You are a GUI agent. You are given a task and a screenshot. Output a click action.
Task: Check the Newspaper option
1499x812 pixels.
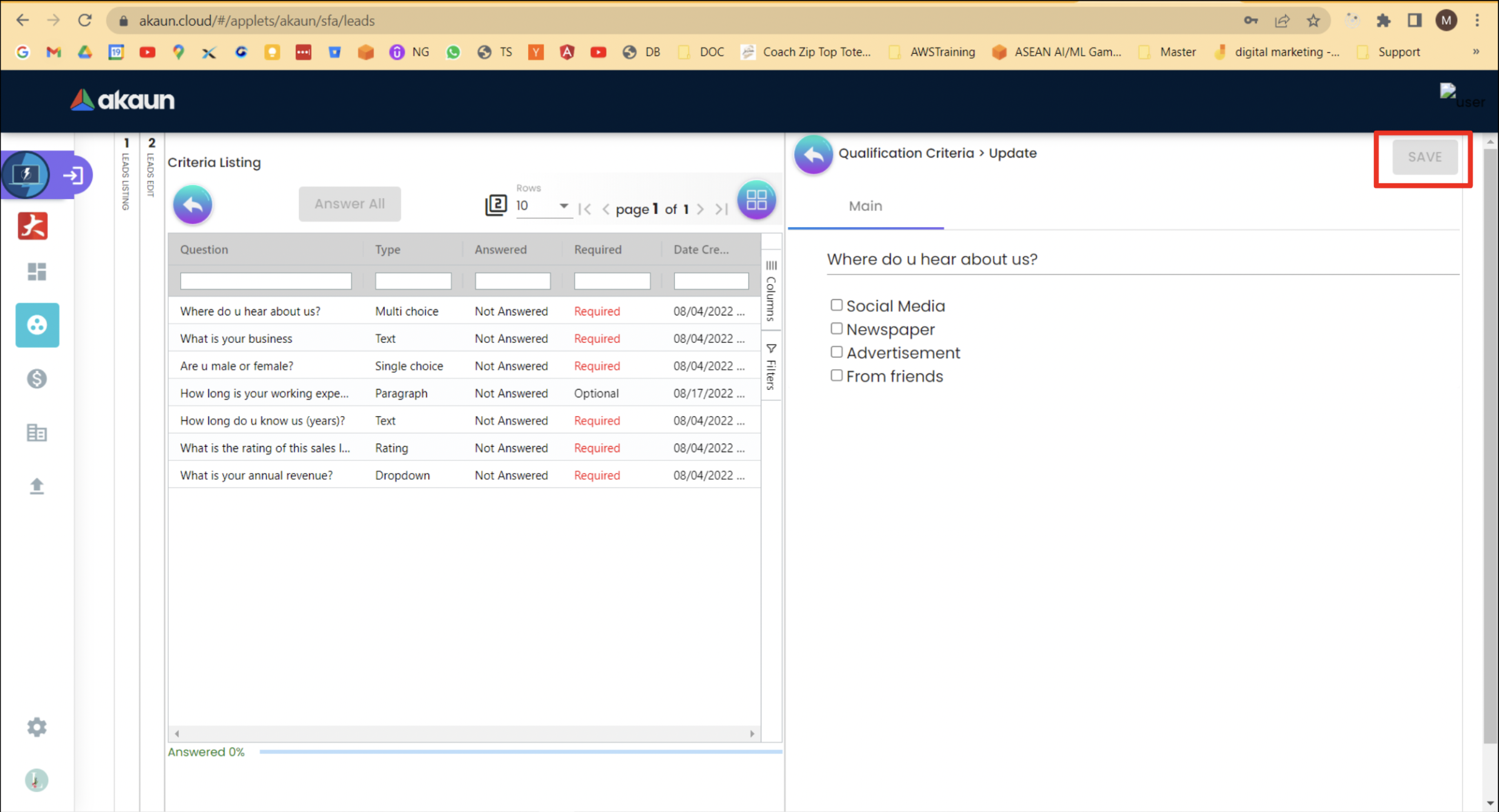[836, 328]
